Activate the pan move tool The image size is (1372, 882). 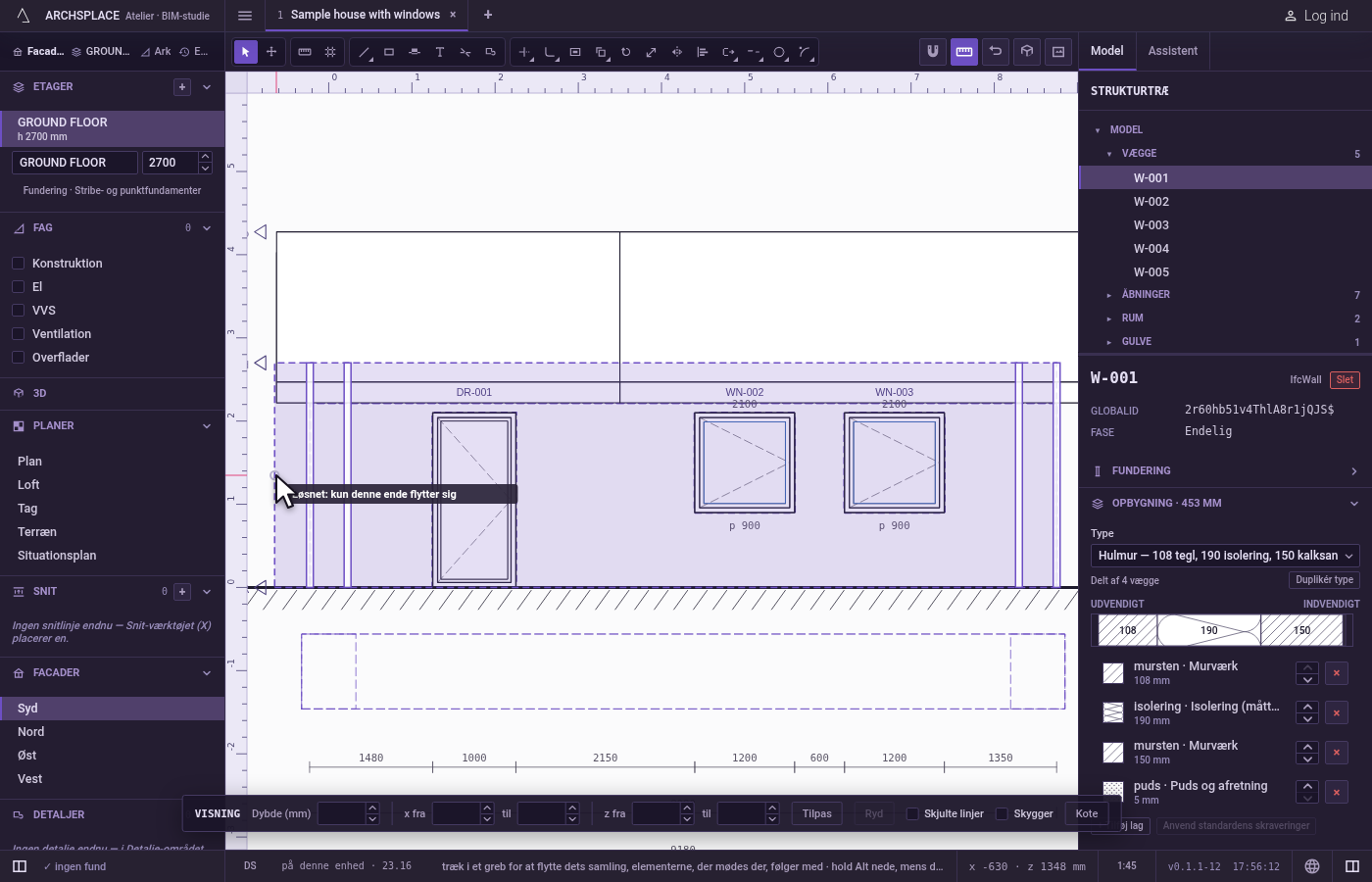point(271,52)
